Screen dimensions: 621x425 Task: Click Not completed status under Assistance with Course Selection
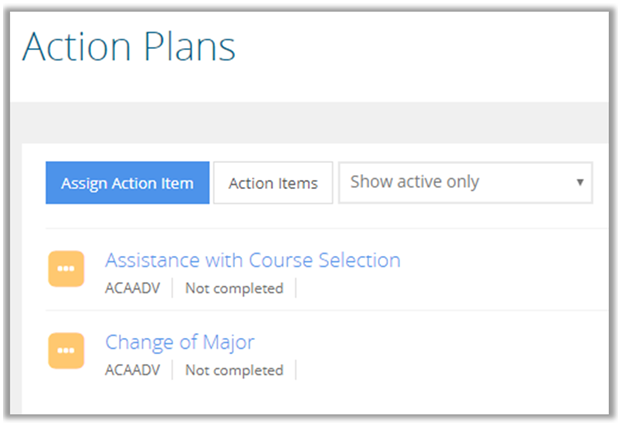pyautogui.click(x=234, y=288)
